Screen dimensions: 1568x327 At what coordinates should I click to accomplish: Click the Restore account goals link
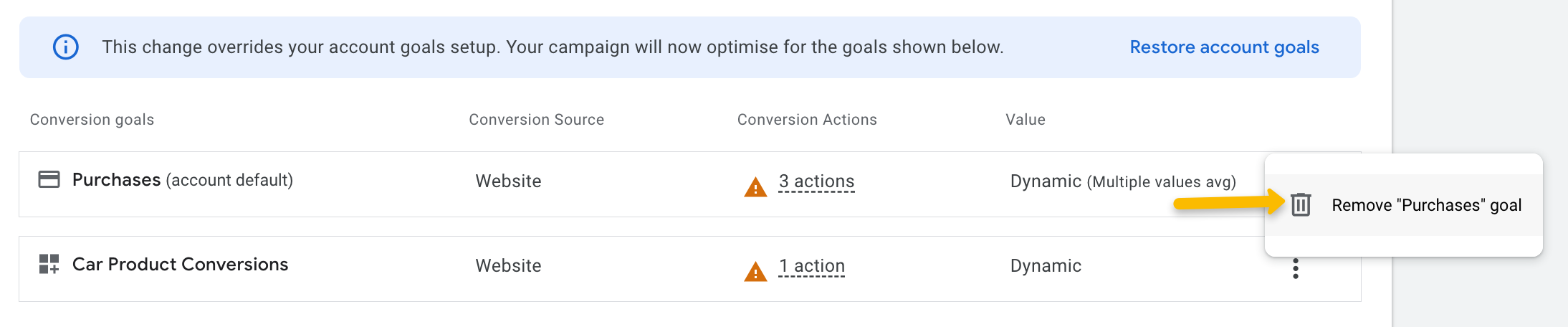tap(1224, 47)
